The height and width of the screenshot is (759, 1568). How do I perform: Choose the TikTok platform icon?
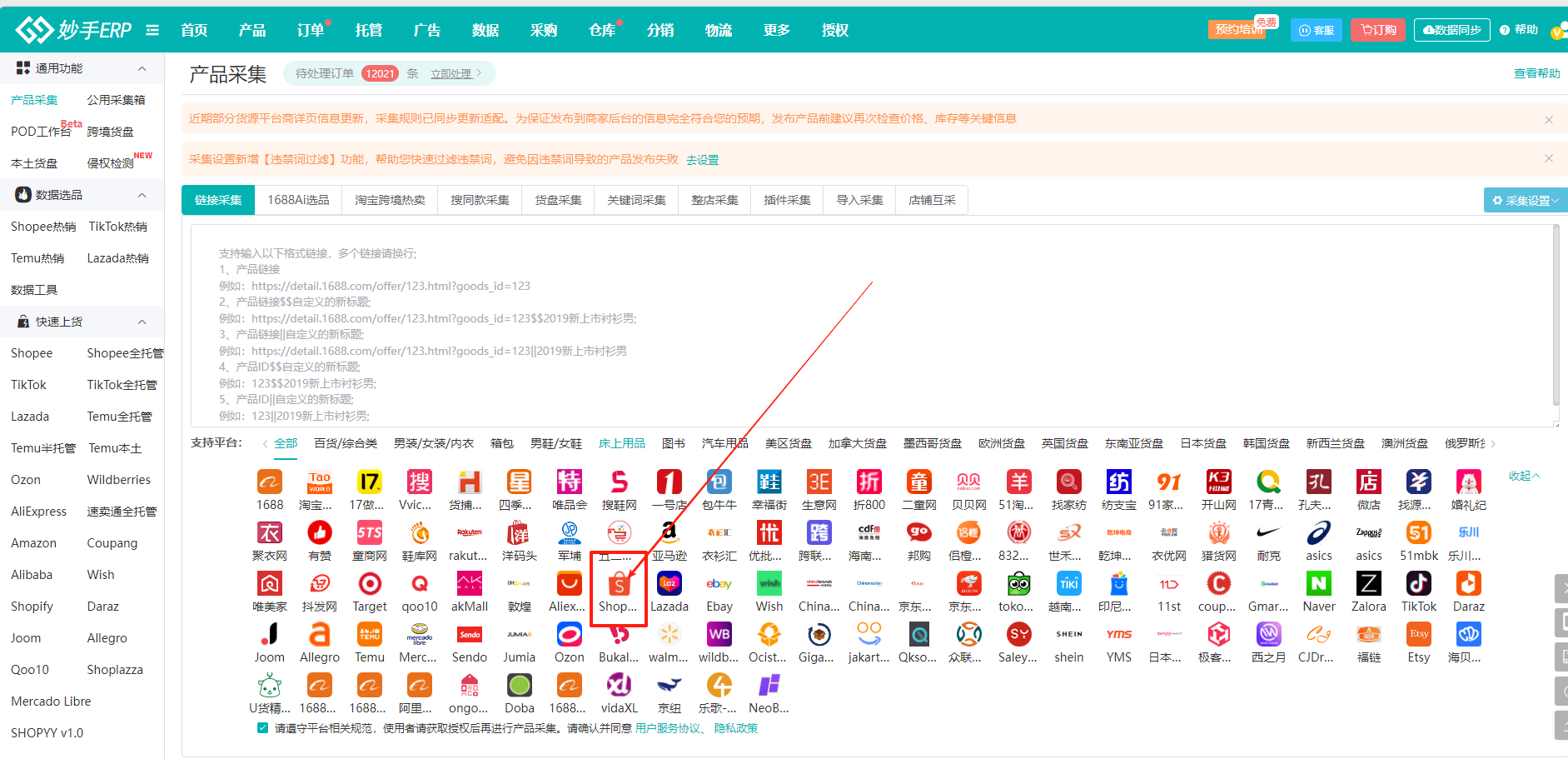(x=1418, y=585)
